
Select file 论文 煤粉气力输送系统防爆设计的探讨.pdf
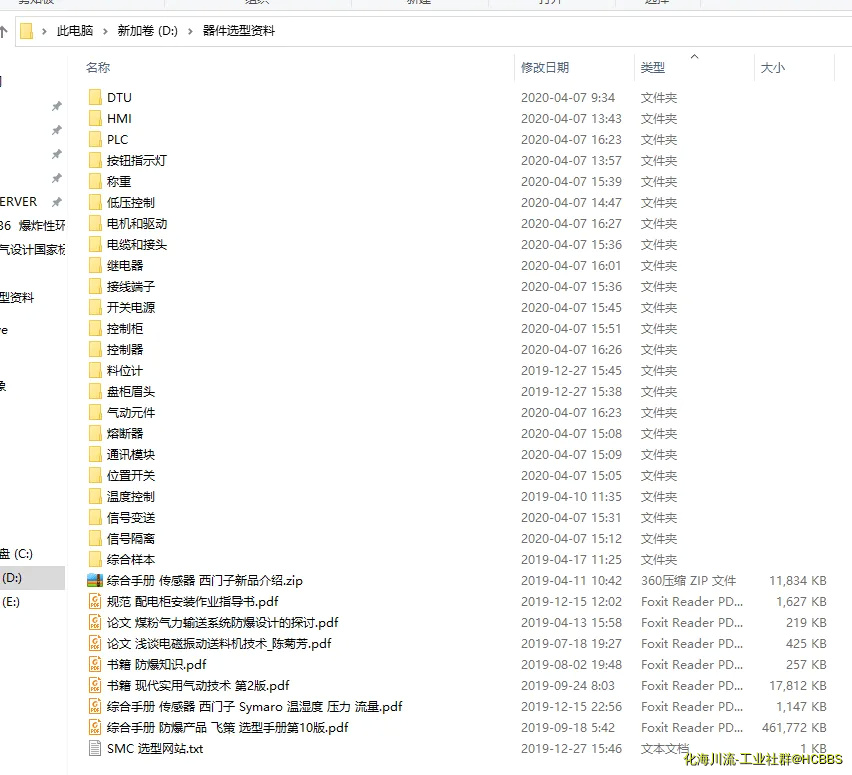point(223,623)
